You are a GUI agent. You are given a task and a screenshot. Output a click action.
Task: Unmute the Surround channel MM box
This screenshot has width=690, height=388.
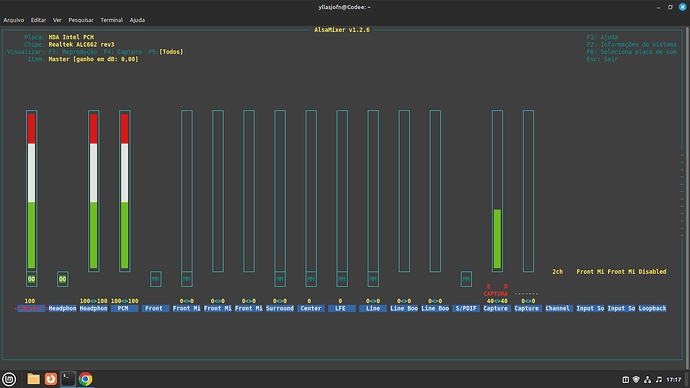280,279
